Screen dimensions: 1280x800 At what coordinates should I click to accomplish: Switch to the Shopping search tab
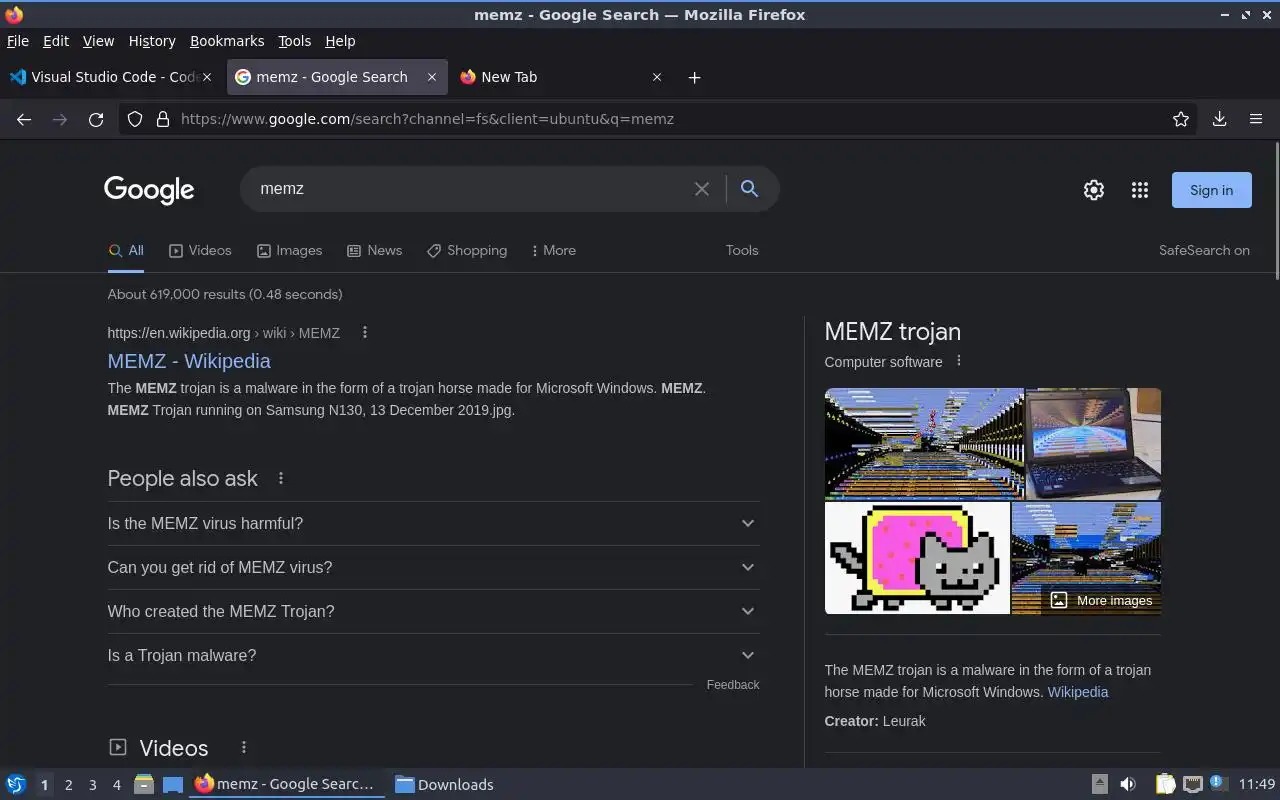tap(467, 251)
